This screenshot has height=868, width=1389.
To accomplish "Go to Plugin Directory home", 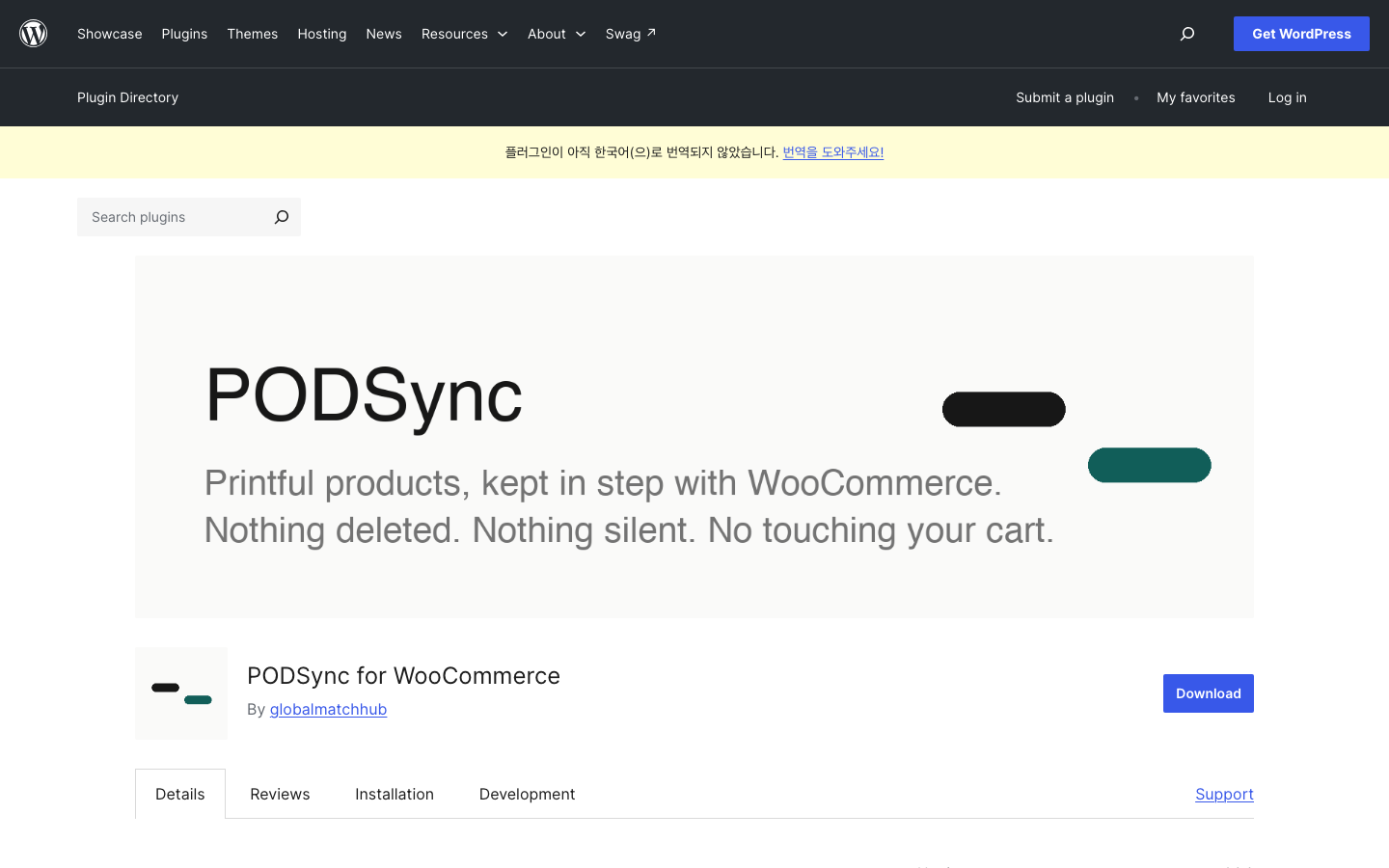I will [x=128, y=97].
